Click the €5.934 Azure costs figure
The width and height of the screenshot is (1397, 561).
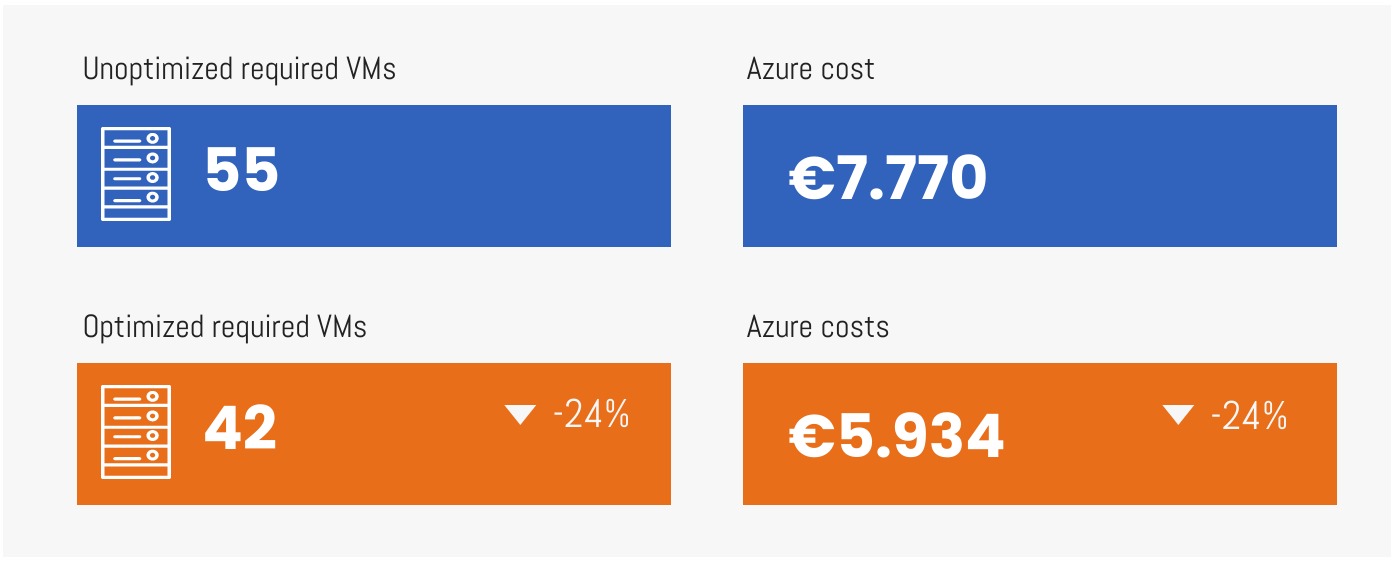pos(896,437)
